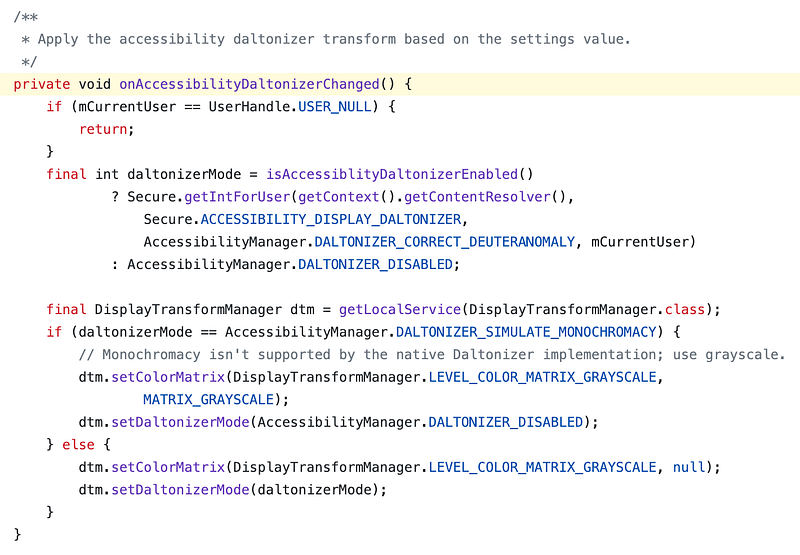Click the Monochromacy comment line
Screen dimensions: 800x555
point(432,355)
